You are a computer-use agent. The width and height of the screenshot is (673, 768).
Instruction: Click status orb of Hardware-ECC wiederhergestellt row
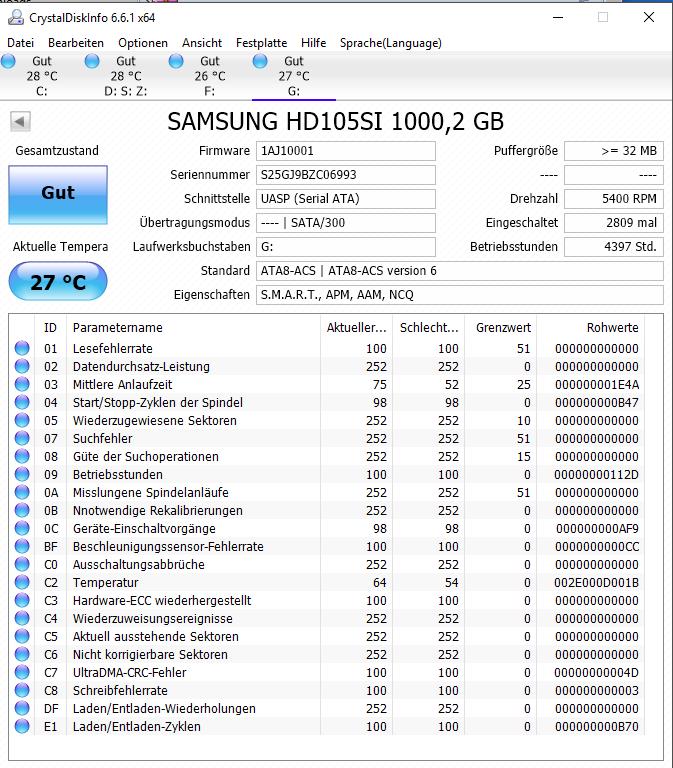click(22, 600)
